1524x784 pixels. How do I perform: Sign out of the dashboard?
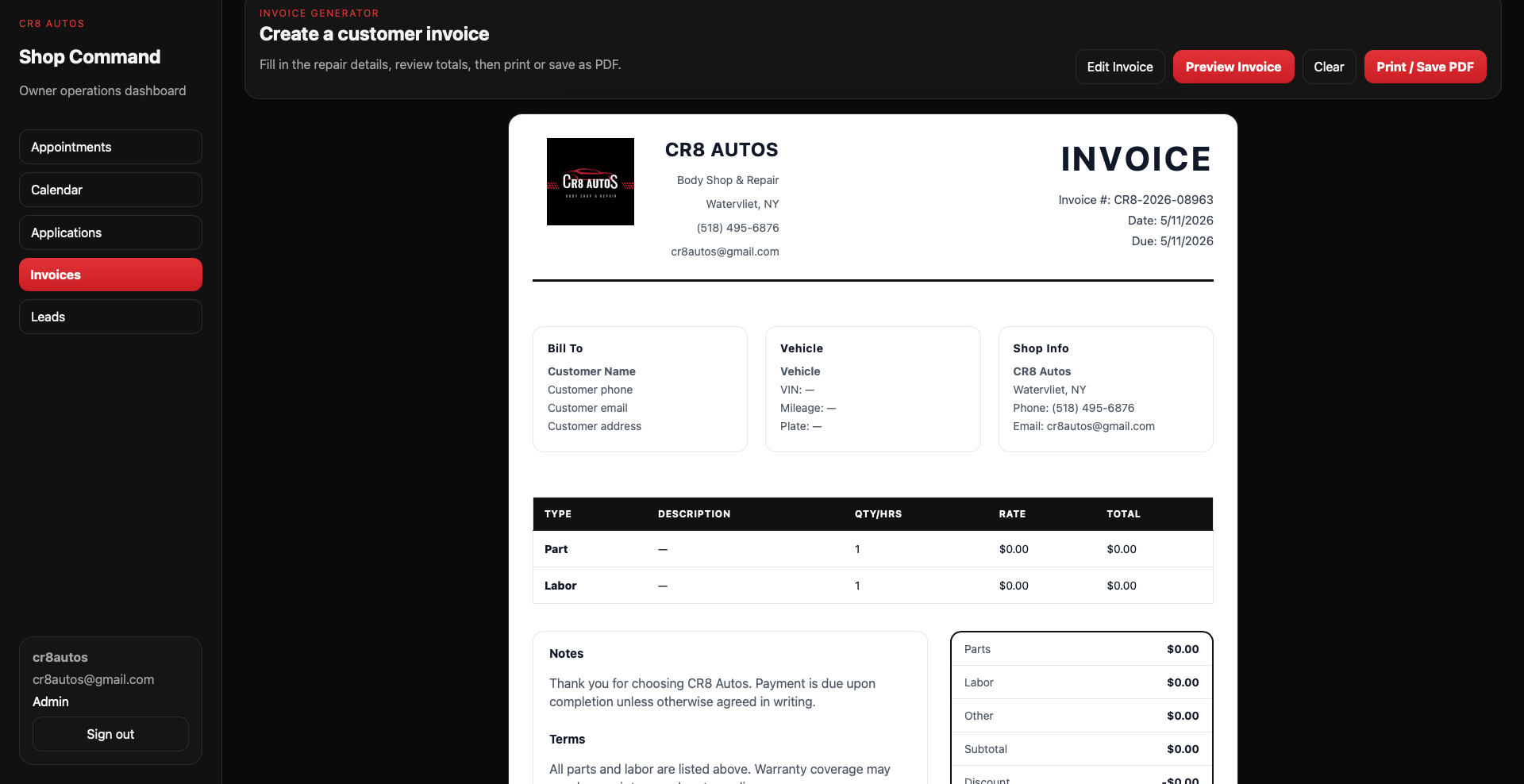tap(110, 734)
